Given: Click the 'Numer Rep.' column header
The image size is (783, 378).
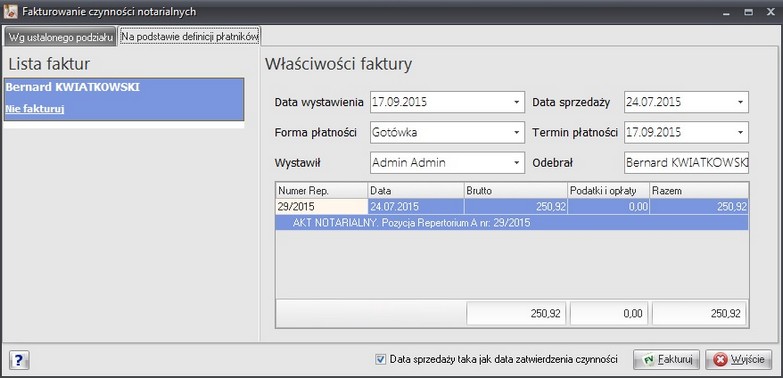Looking at the screenshot, I should tap(322, 191).
